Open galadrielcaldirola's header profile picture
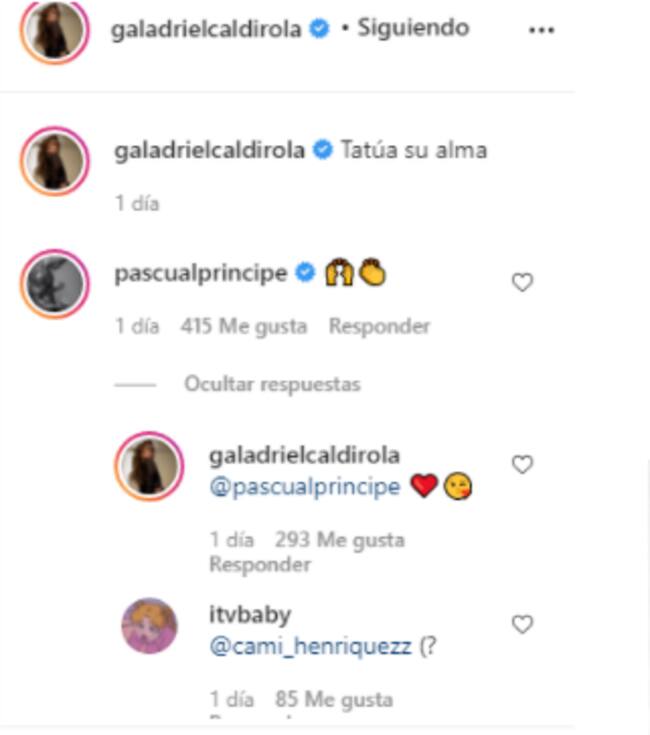 pyautogui.click(x=55, y=30)
